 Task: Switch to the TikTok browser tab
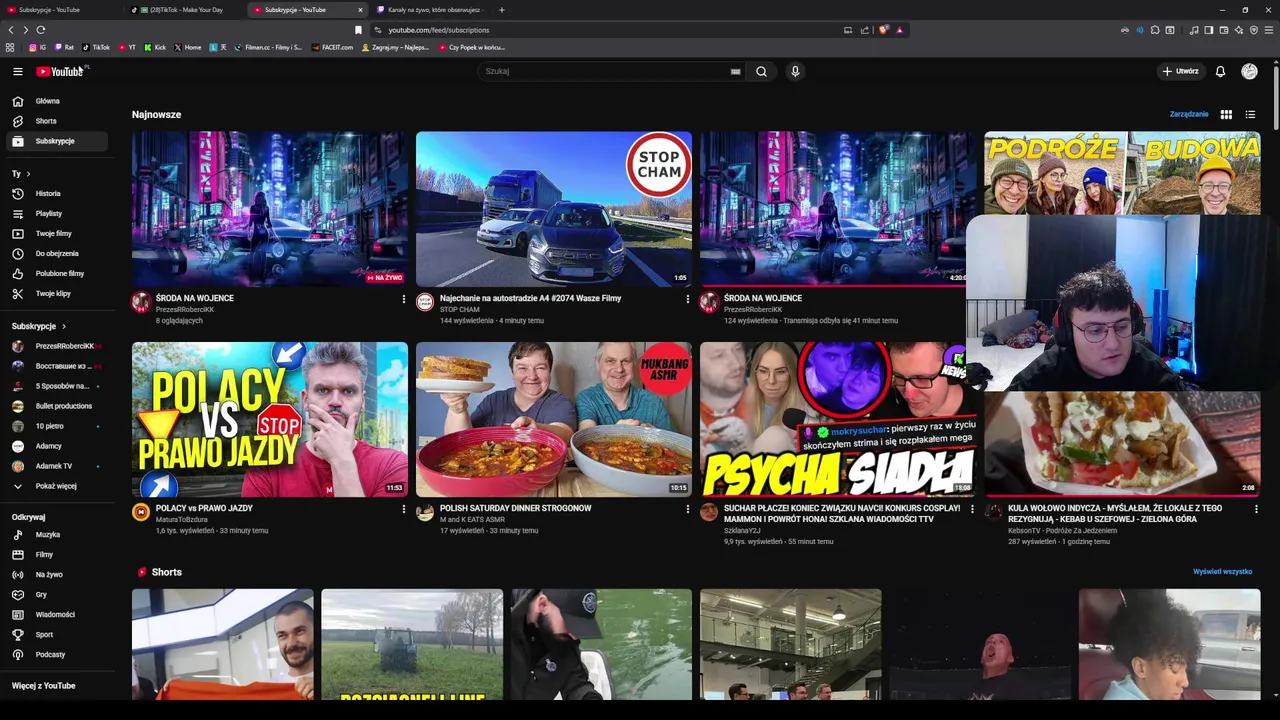pyautogui.click(x=186, y=10)
